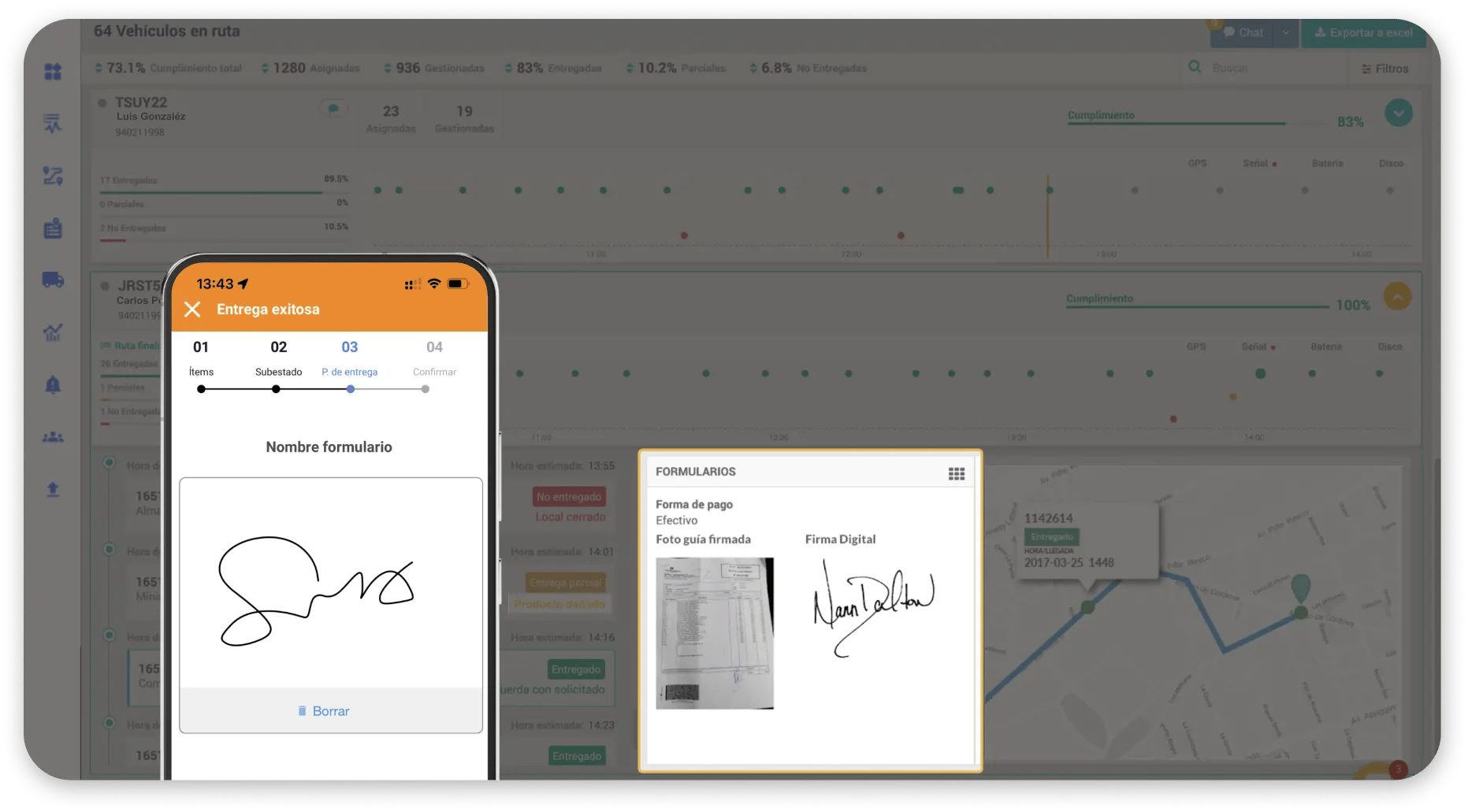Click the trash icon beside Borrar

[x=302, y=710]
